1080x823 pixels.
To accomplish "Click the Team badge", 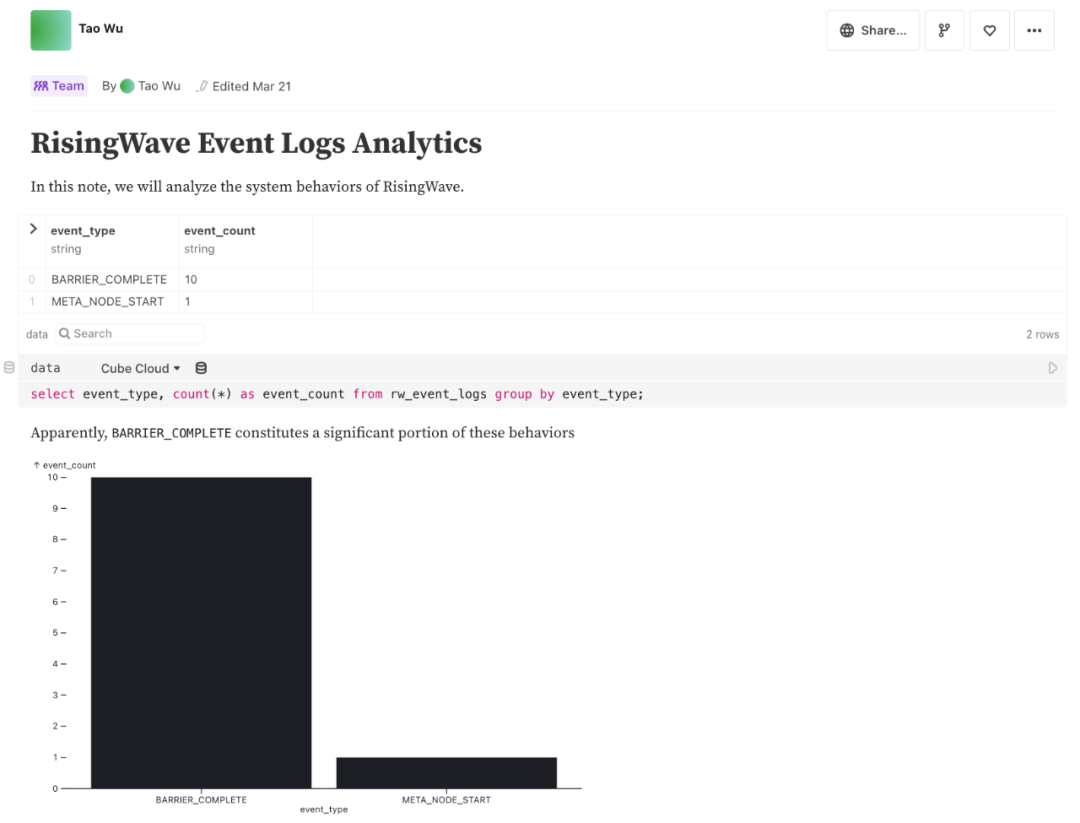I will tap(59, 86).
